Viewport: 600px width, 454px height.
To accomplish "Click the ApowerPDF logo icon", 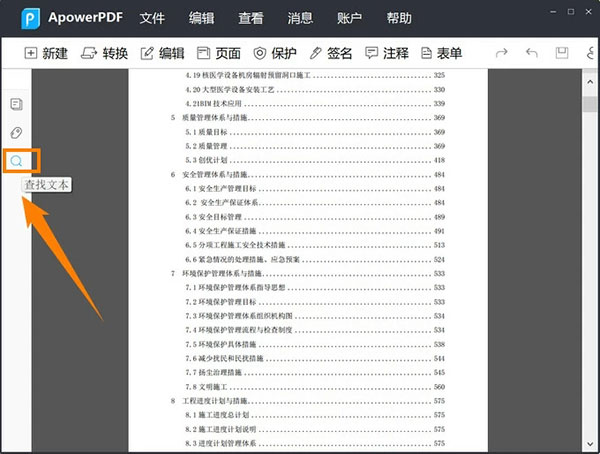I will (x=31, y=18).
